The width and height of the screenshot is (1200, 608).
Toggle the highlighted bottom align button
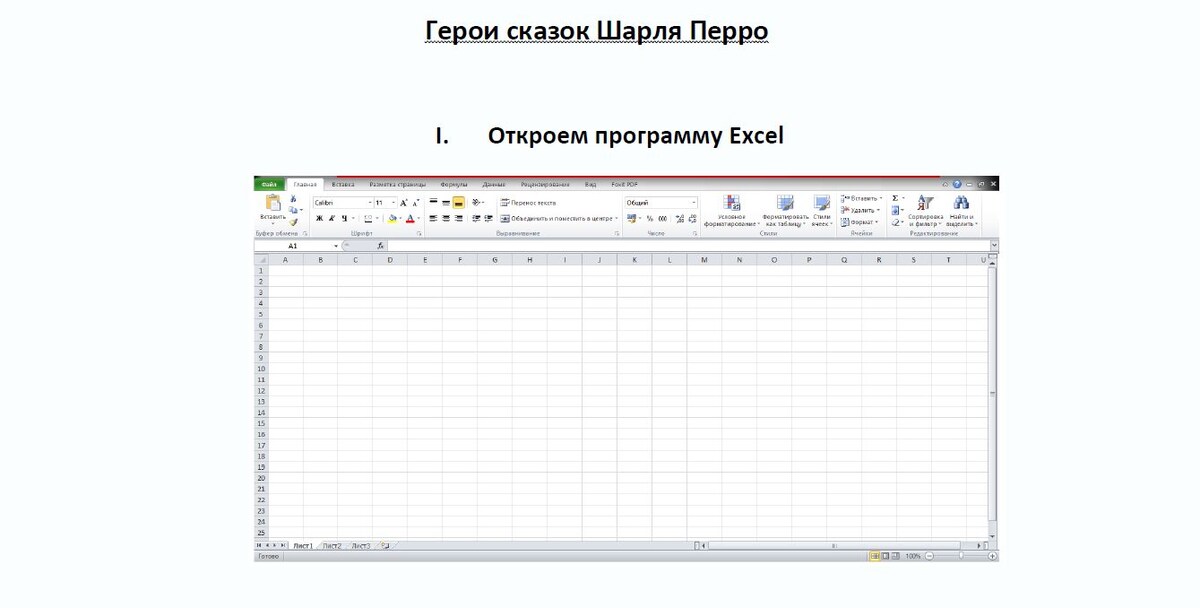tap(459, 202)
